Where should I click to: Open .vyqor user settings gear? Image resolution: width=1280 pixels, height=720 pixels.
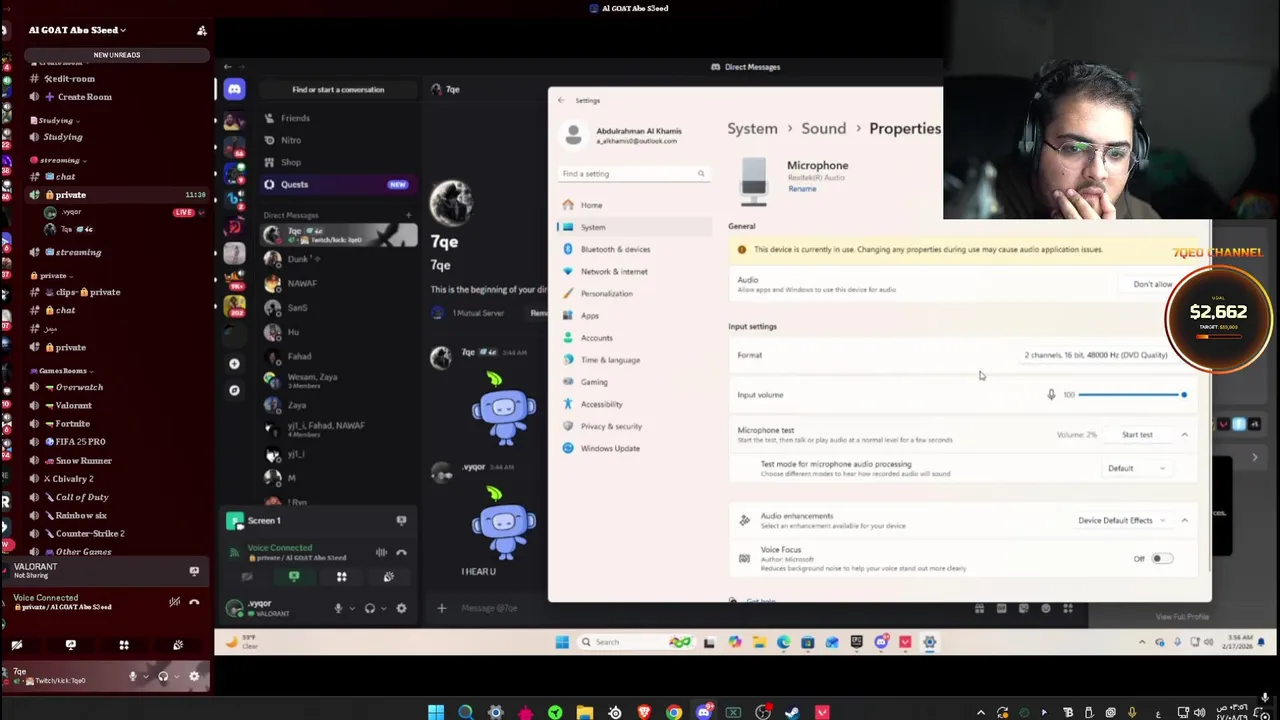[x=401, y=608]
